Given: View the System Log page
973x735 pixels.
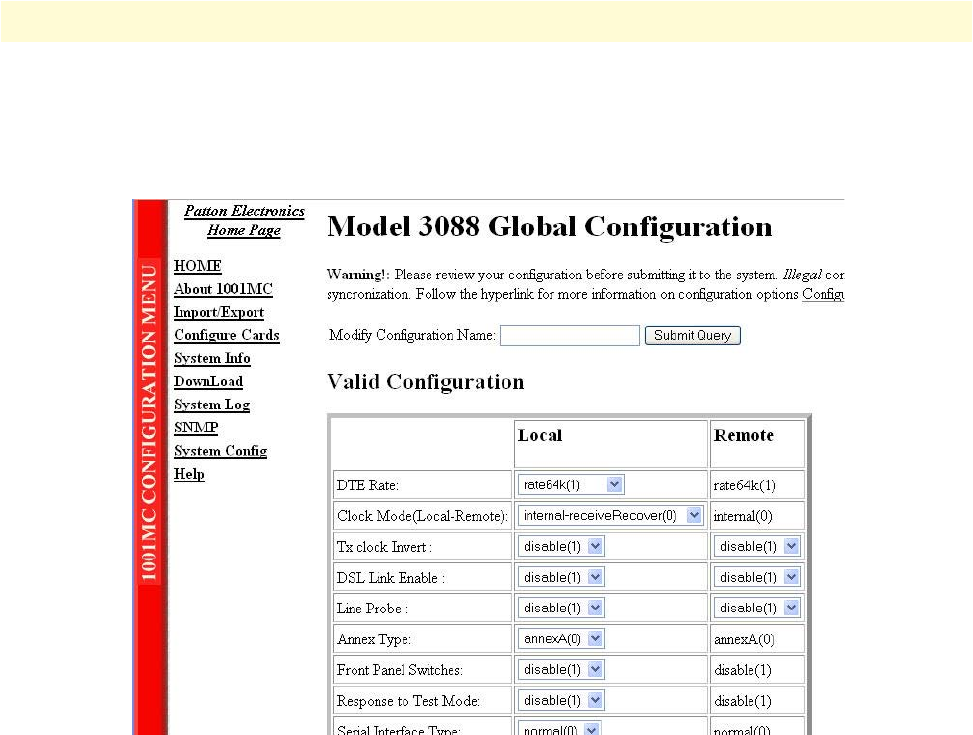Looking at the screenshot, I should [x=212, y=405].
